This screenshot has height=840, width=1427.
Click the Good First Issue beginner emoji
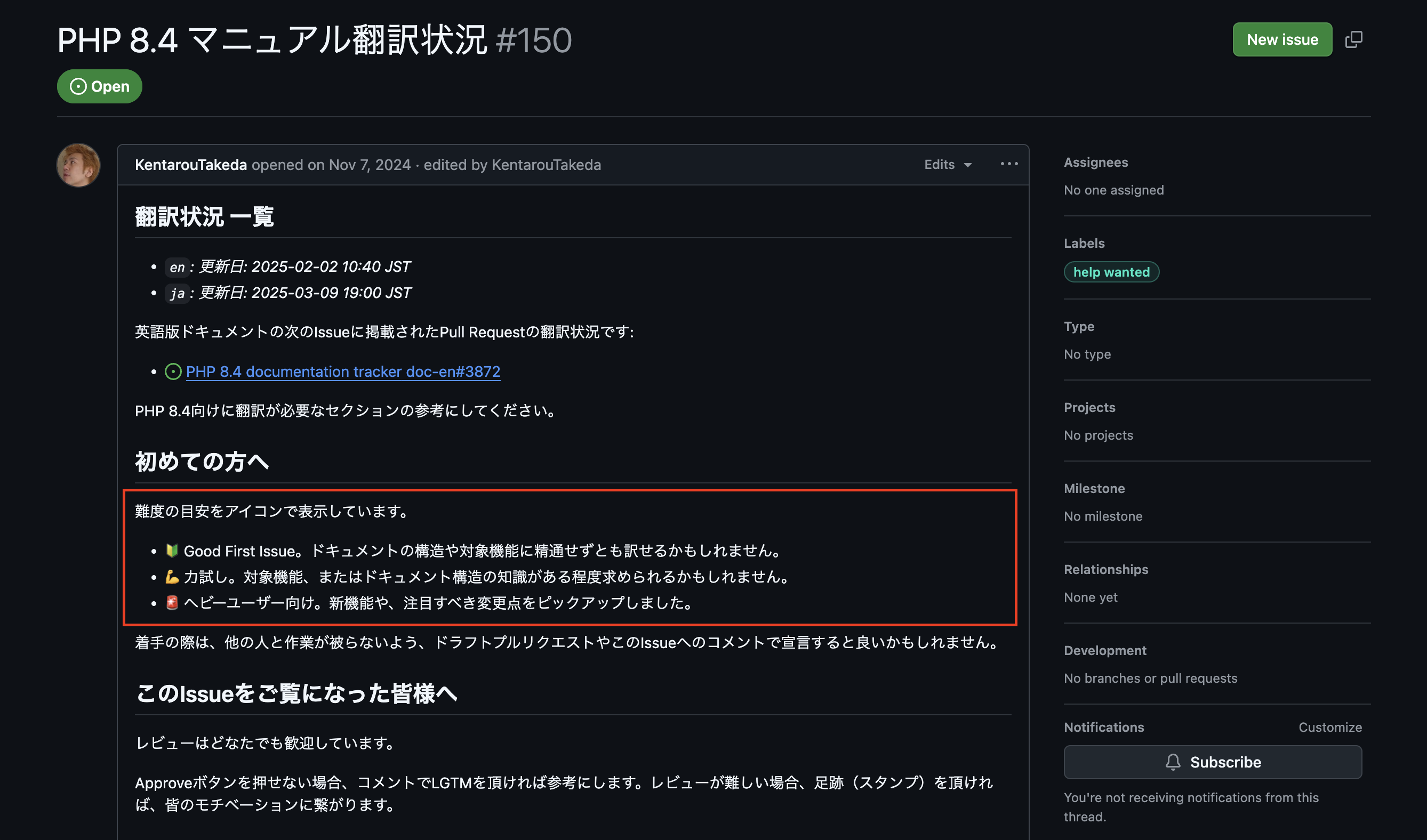click(x=172, y=551)
